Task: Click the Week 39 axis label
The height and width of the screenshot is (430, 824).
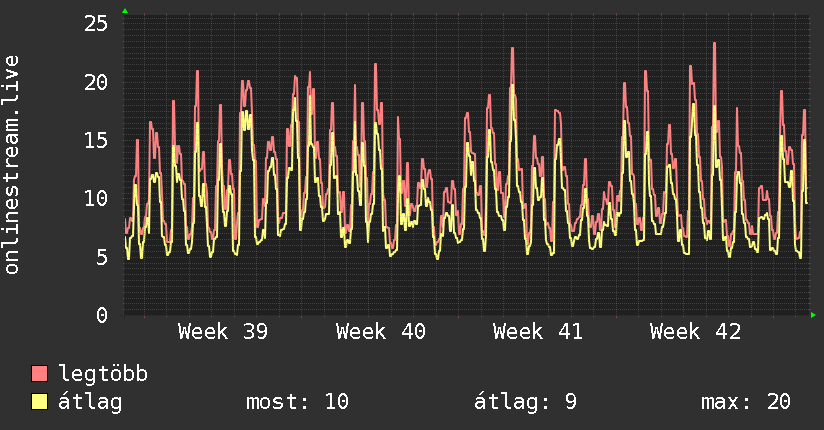Action: coord(223,332)
